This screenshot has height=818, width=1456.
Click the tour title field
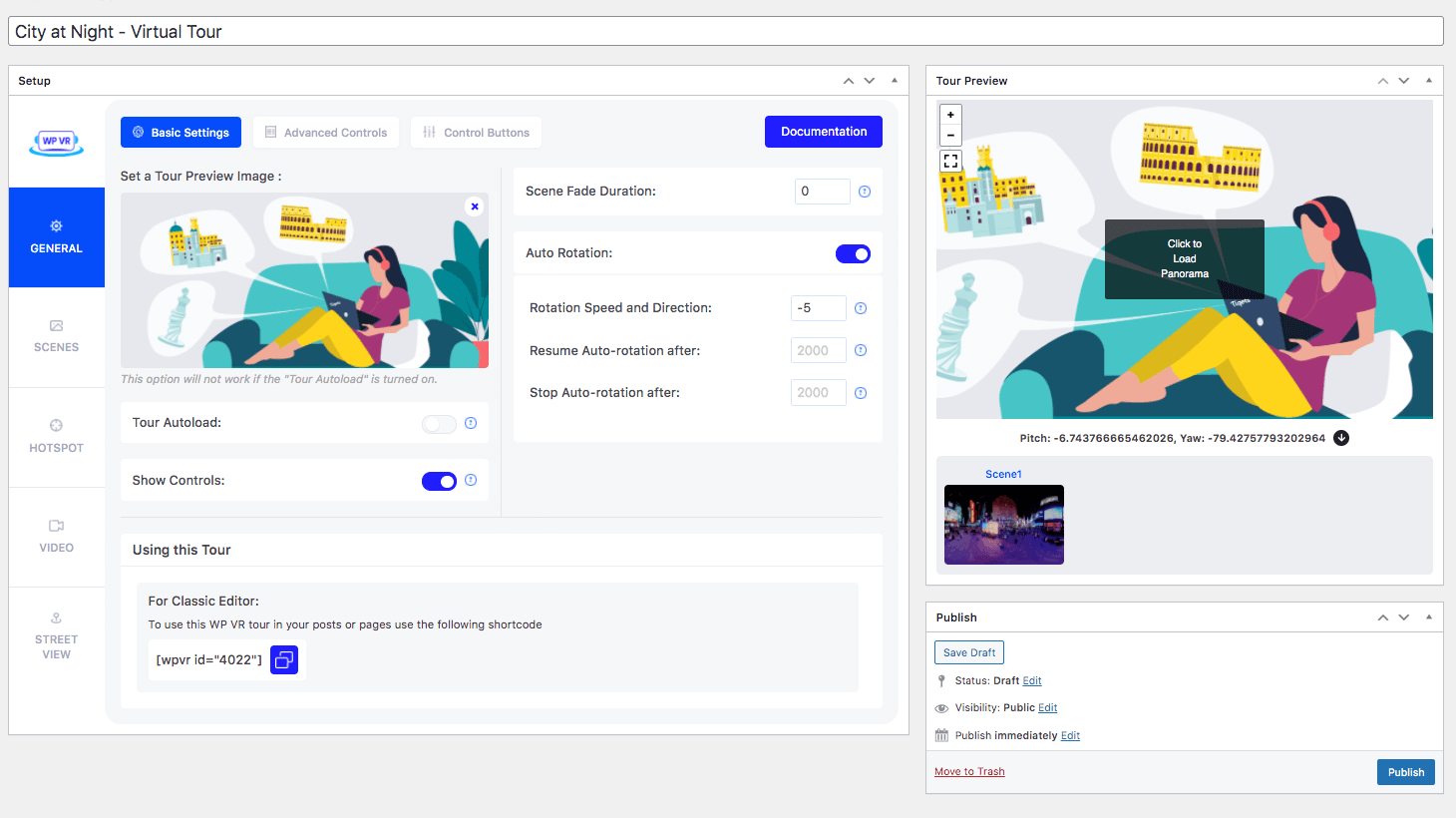726,31
